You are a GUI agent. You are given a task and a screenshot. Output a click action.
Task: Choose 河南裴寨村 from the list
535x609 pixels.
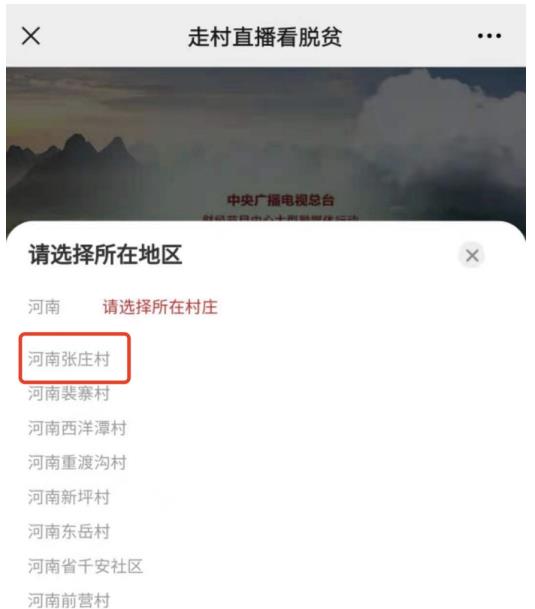pos(69,393)
